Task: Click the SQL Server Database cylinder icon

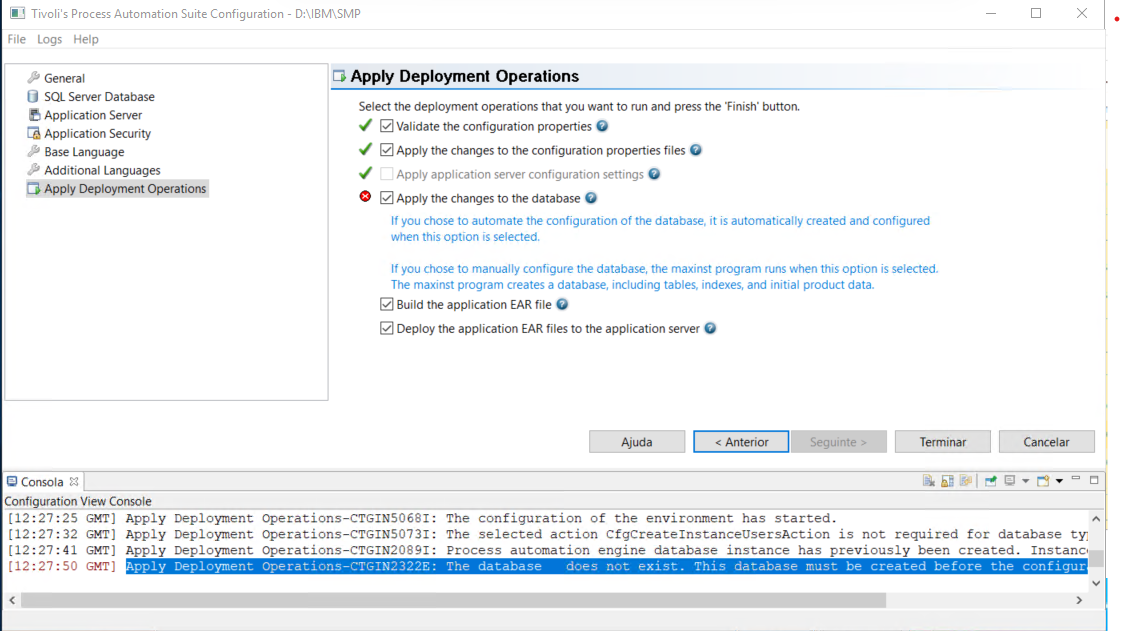Action: coord(33,96)
